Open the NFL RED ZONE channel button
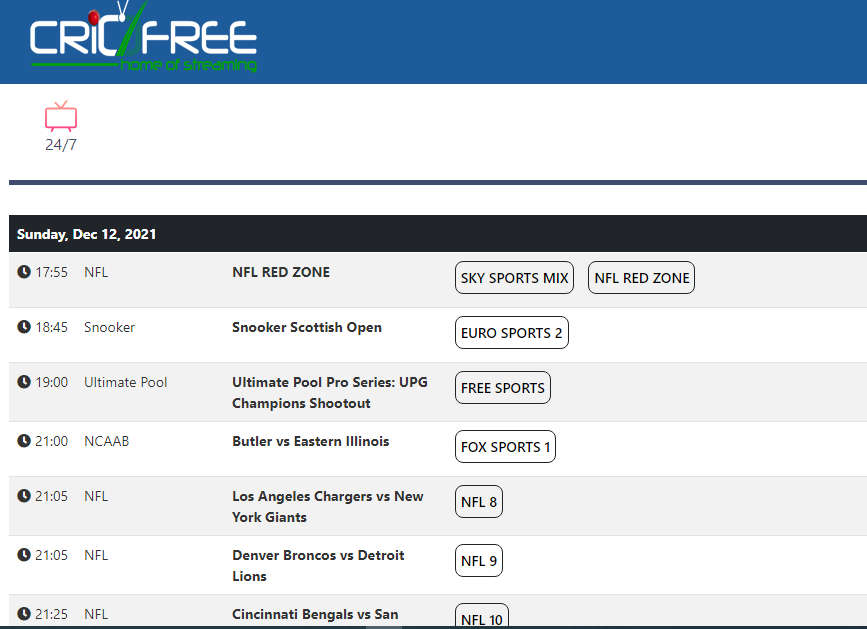 coord(641,277)
